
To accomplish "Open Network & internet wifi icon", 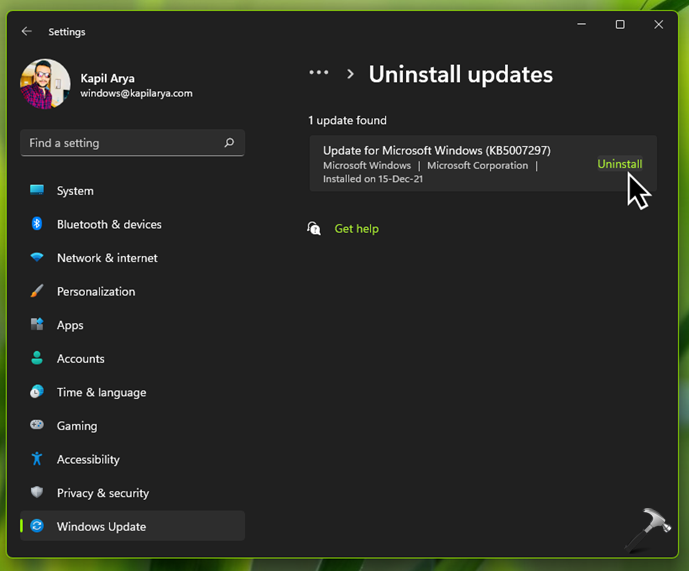I will point(37,258).
